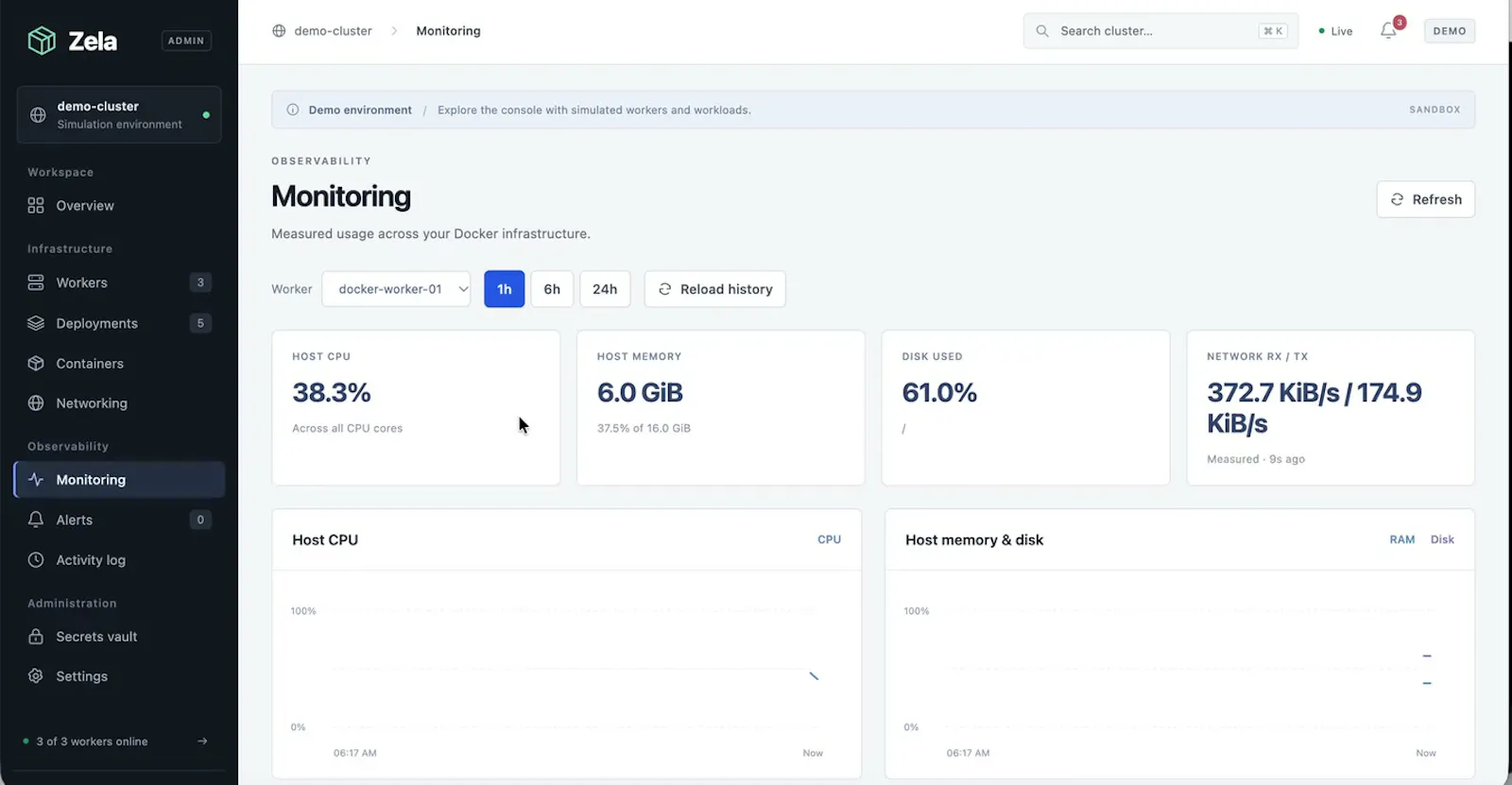1512x785 pixels.
Task: Select the 1h time range
Action: pyautogui.click(x=505, y=289)
